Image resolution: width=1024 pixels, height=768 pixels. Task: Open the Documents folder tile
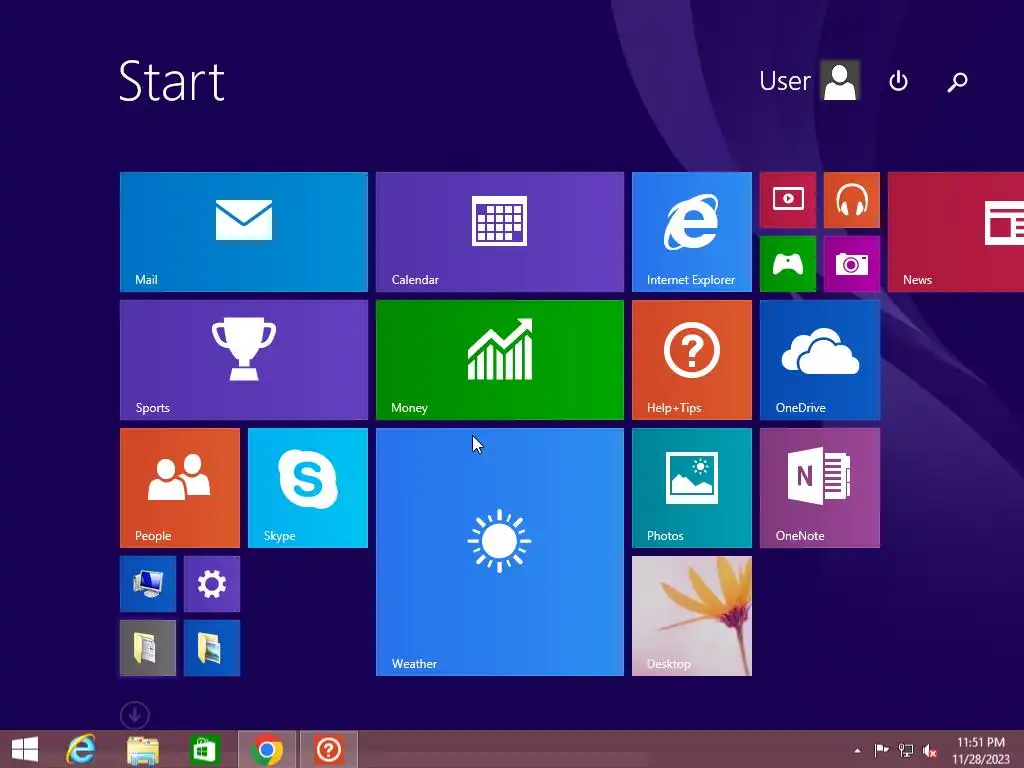tap(148, 648)
